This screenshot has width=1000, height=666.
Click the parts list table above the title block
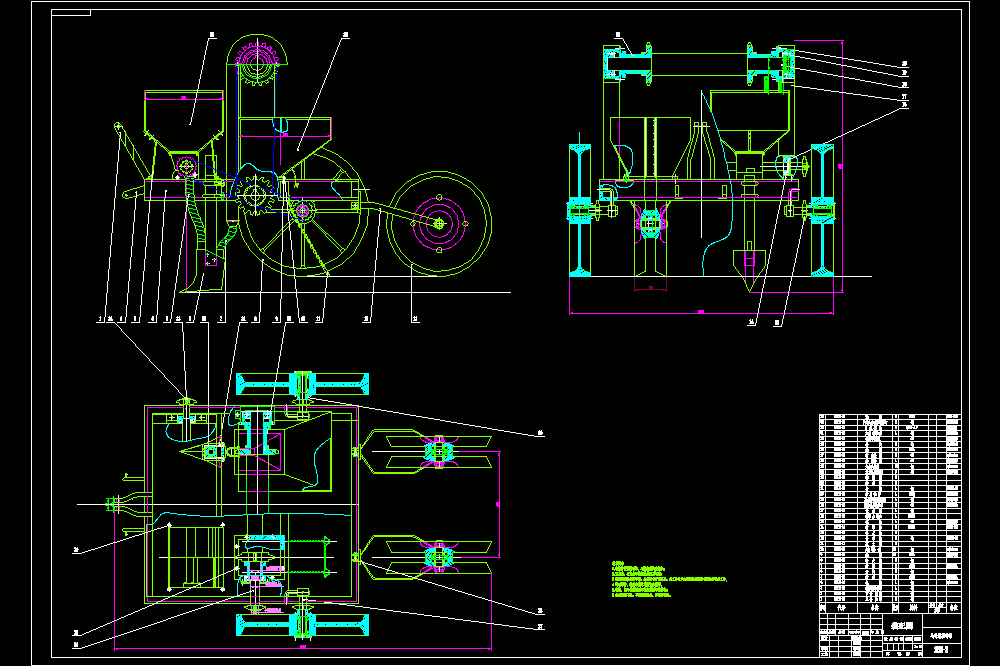(890, 513)
